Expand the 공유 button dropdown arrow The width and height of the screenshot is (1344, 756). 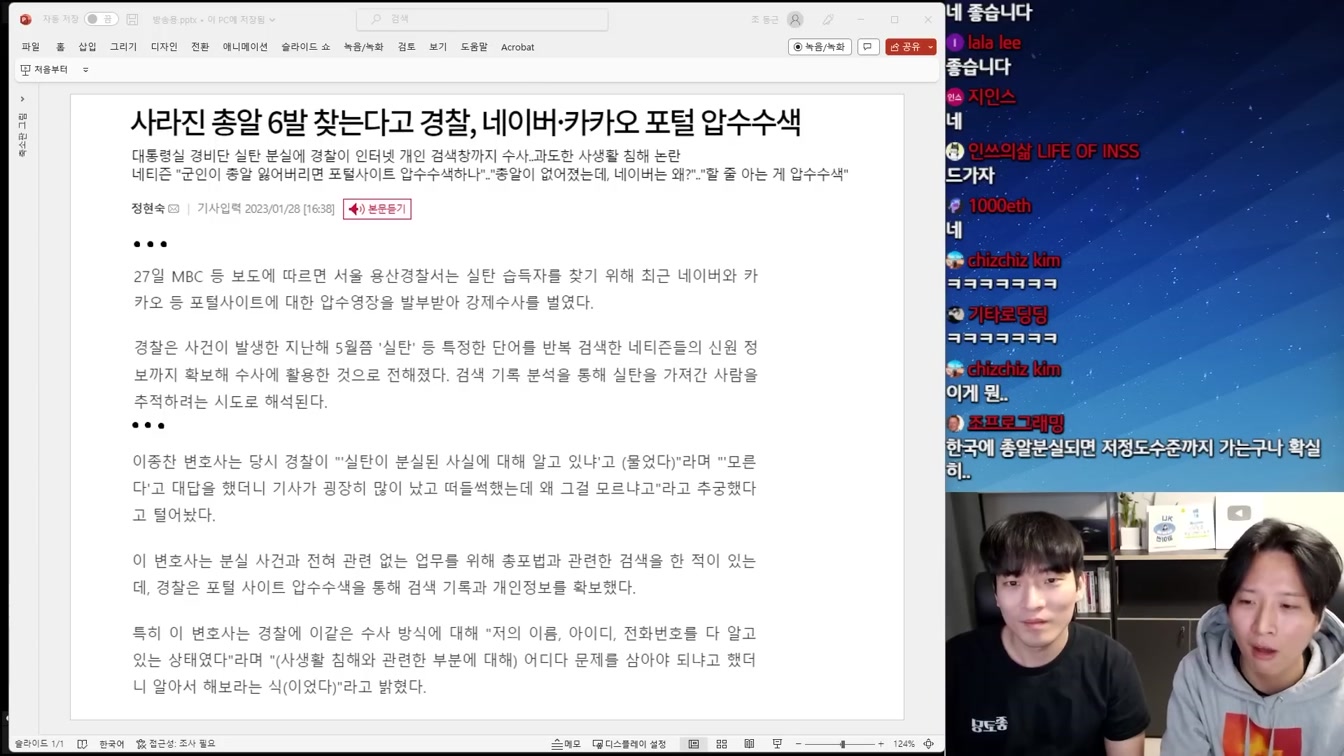coord(931,47)
